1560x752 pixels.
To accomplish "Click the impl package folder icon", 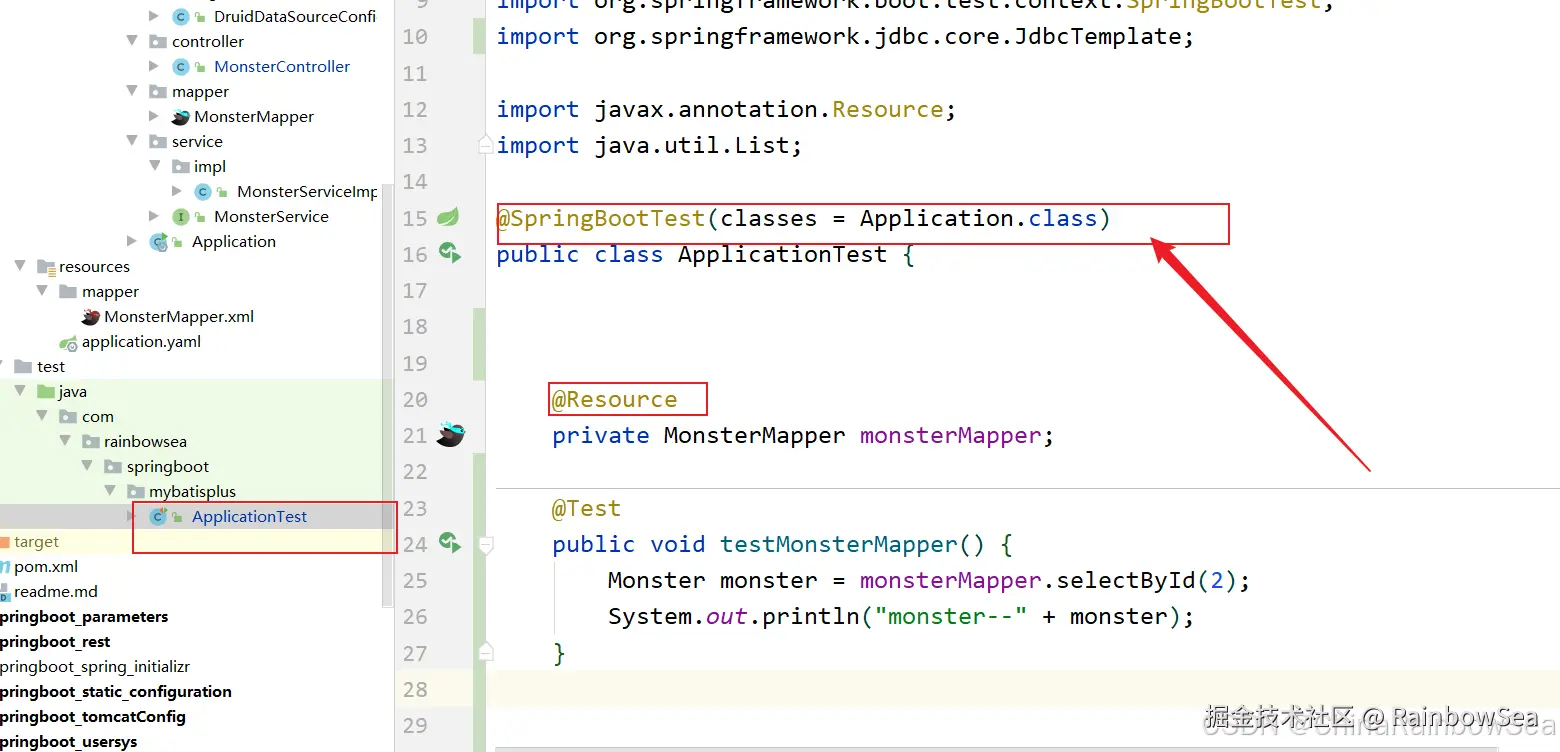I will tap(181, 166).
